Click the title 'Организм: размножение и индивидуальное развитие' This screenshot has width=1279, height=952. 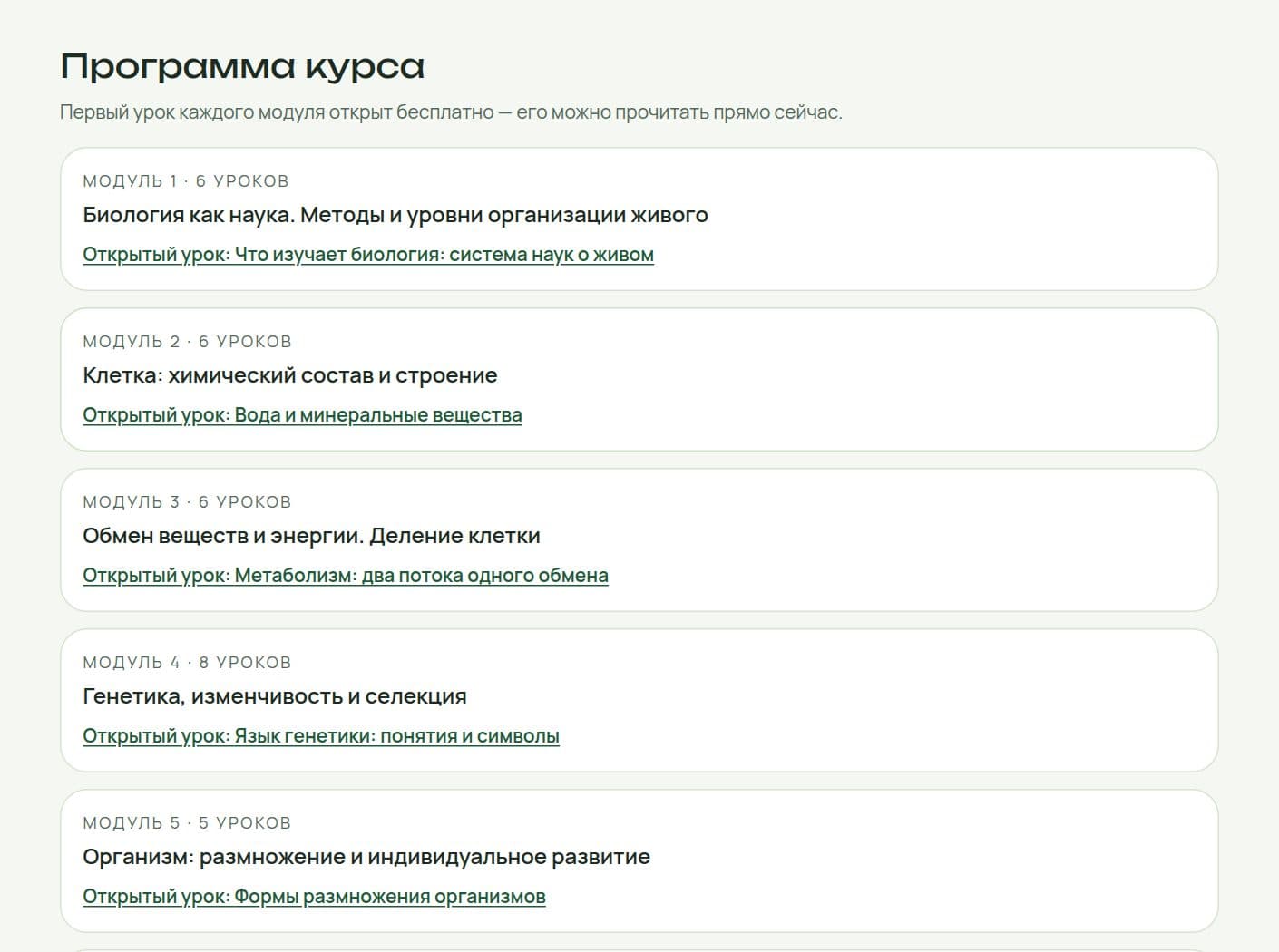(x=366, y=857)
